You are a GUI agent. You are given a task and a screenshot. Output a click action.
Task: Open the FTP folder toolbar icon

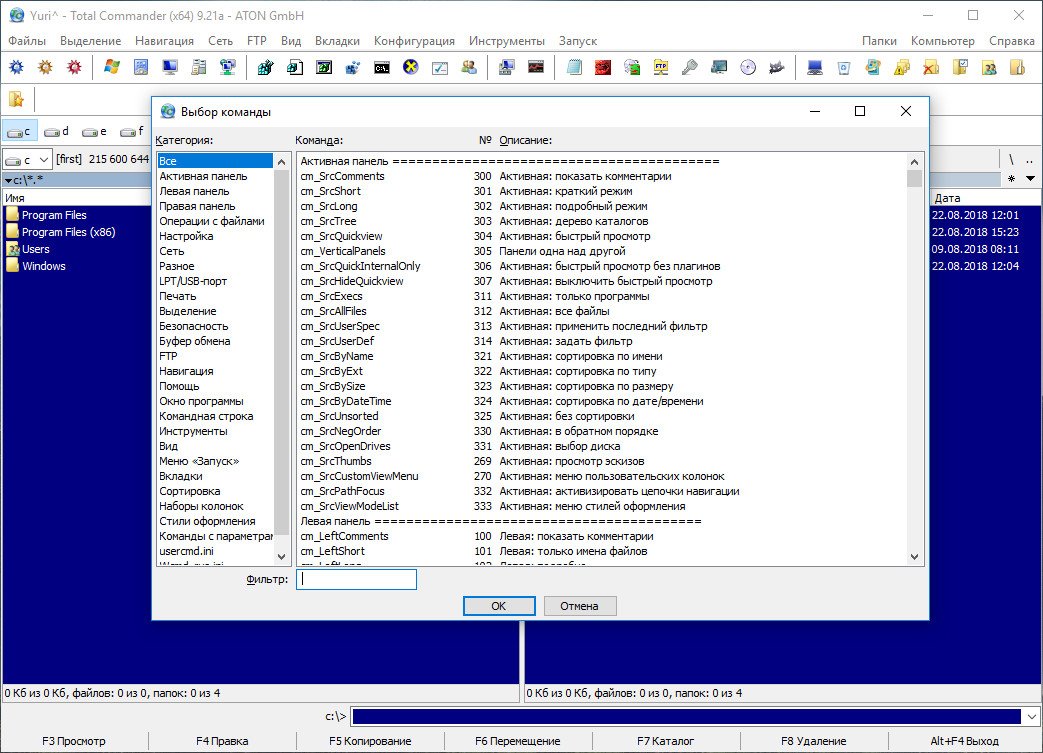661,67
